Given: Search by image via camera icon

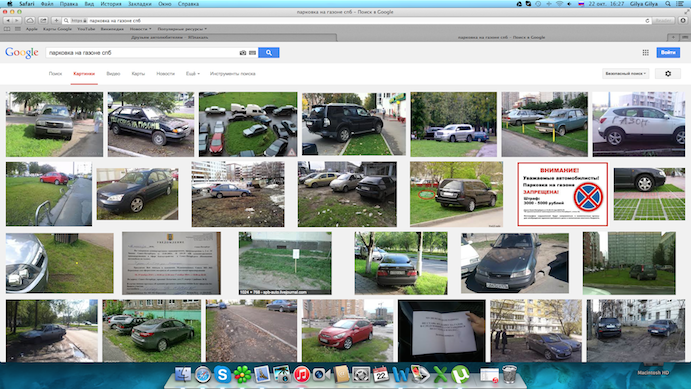Looking at the screenshot, I should pyautogui.click(x=243, y=53).
